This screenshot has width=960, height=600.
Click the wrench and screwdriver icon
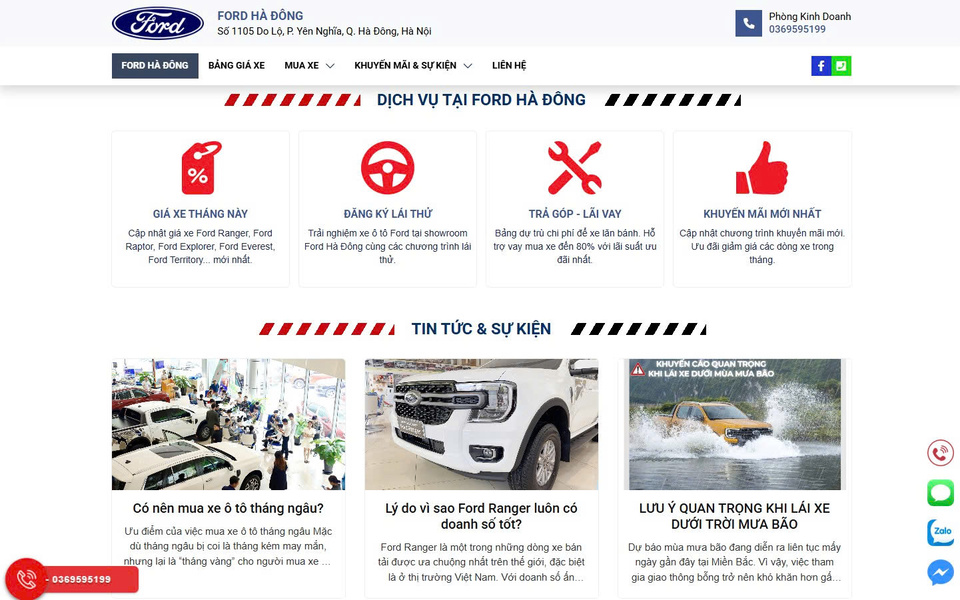[575, 168]
